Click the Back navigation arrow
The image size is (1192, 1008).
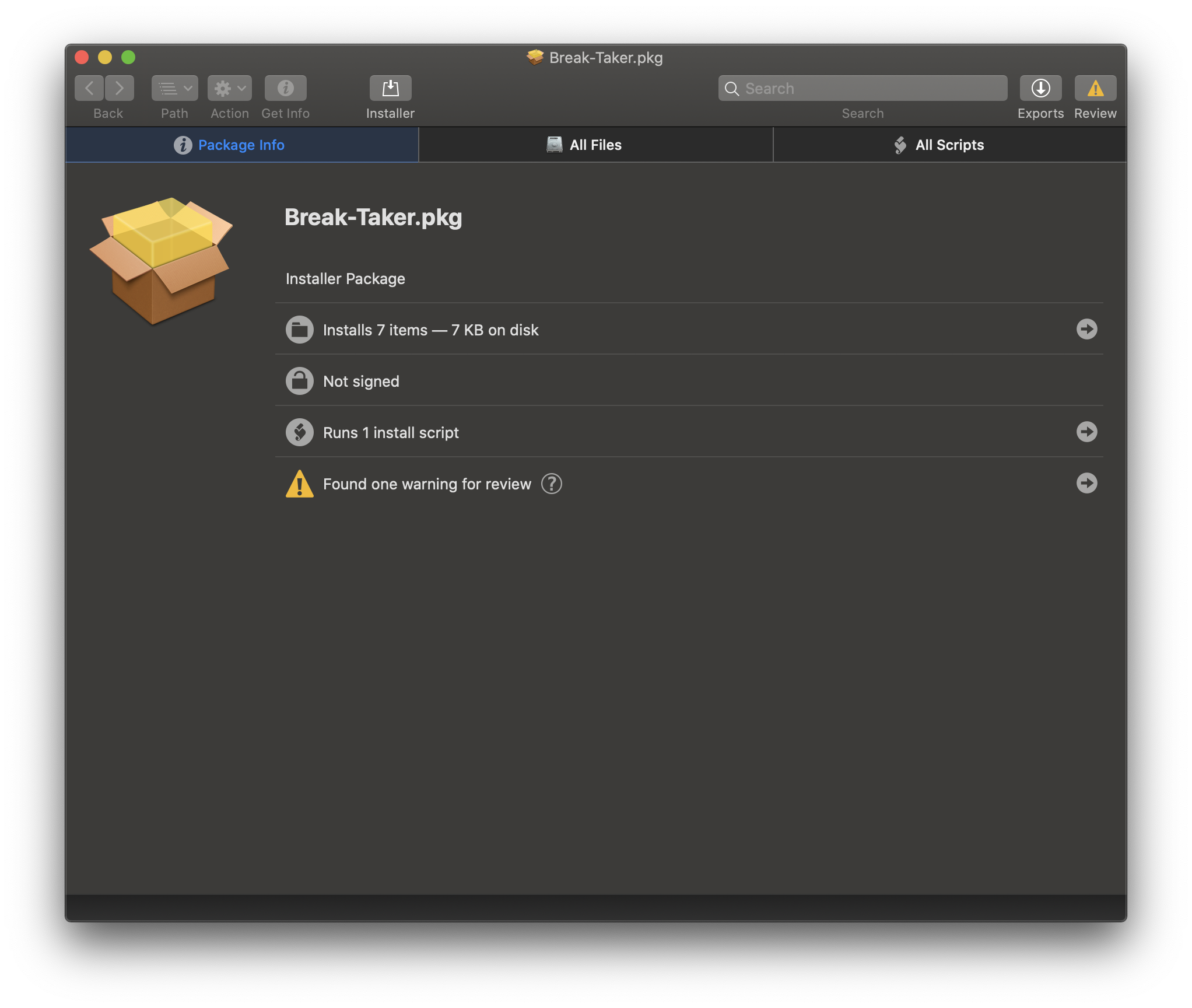89,88
